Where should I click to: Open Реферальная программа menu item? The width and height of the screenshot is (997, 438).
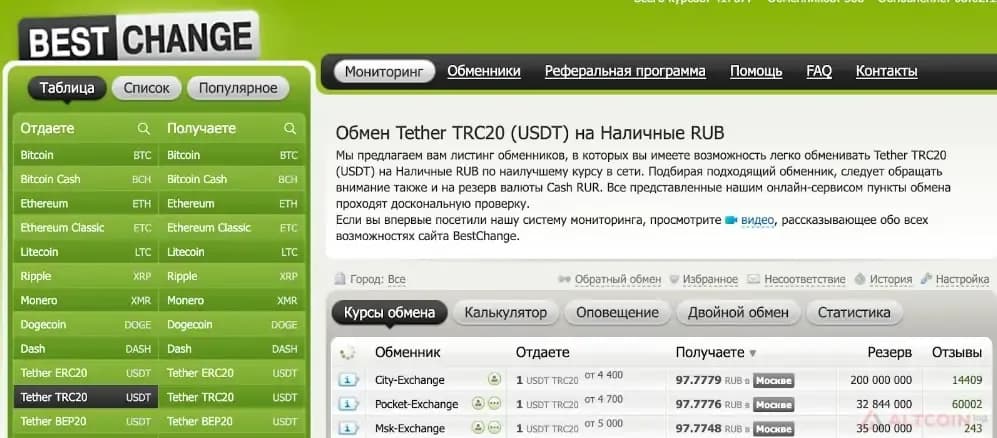[x=625, y=71]
